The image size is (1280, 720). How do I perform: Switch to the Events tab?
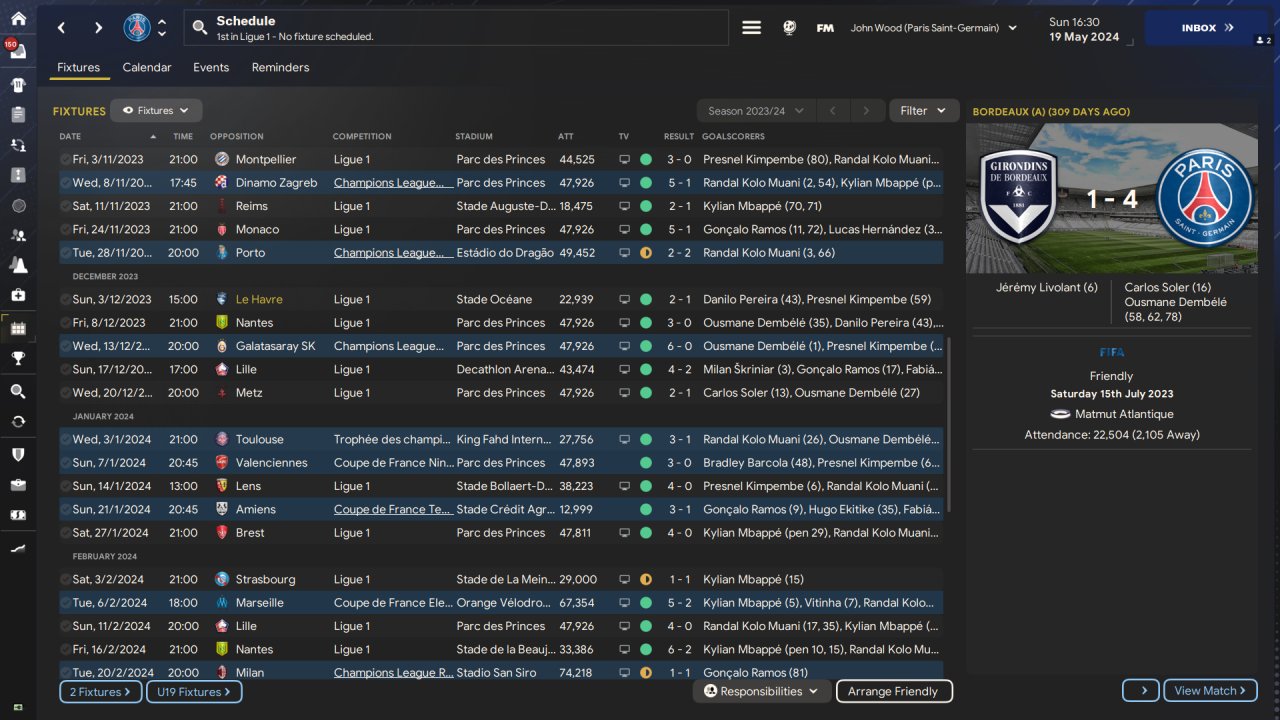[211, 68]
